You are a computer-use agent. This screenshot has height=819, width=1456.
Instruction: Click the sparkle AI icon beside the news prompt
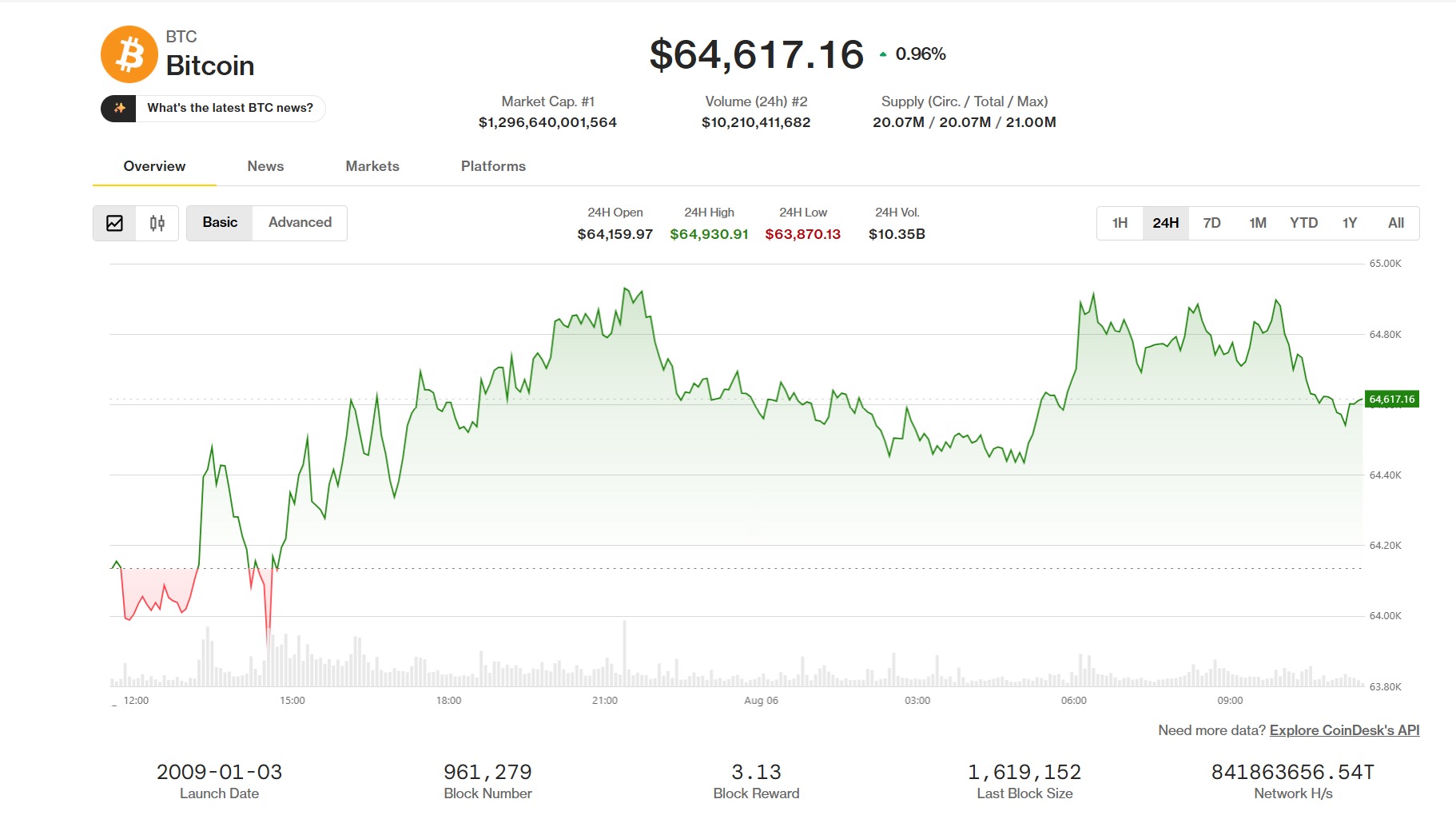(x=119, y=108)
